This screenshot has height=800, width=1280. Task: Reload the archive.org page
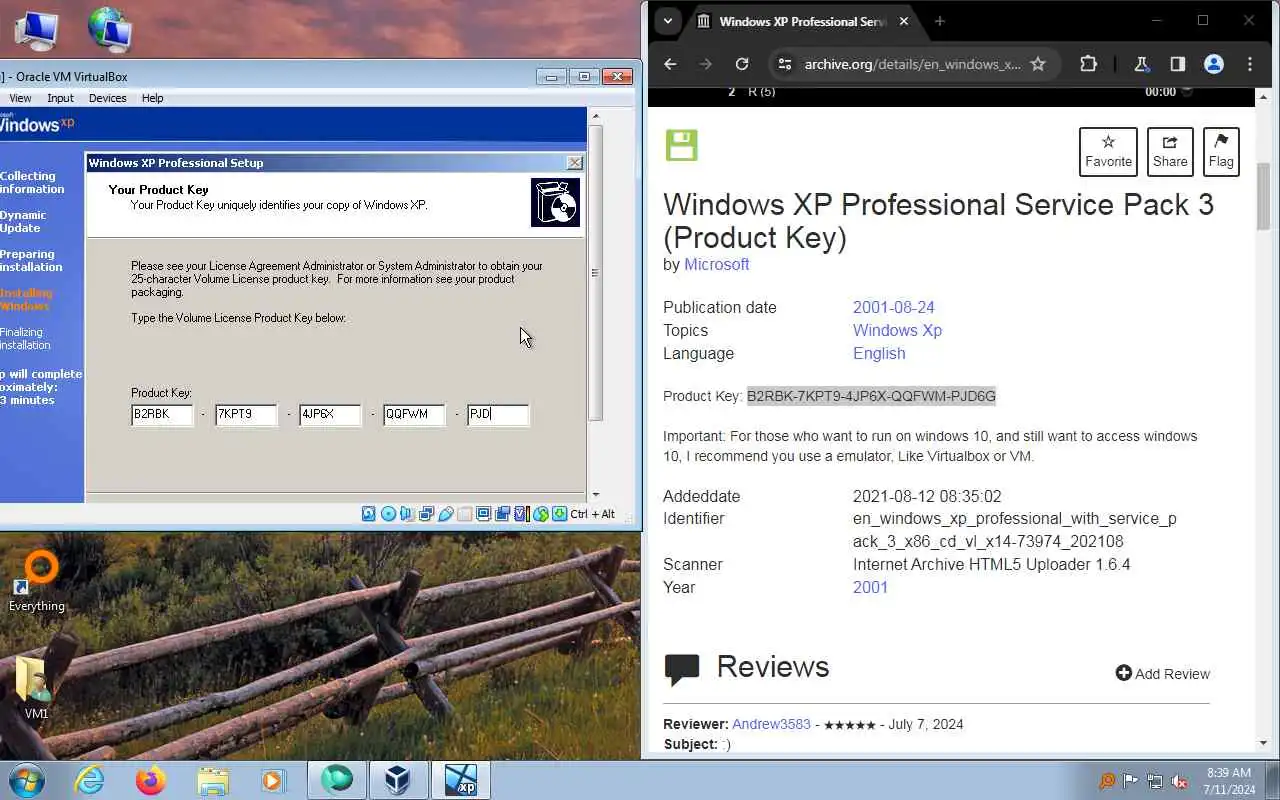pos(742,64)
